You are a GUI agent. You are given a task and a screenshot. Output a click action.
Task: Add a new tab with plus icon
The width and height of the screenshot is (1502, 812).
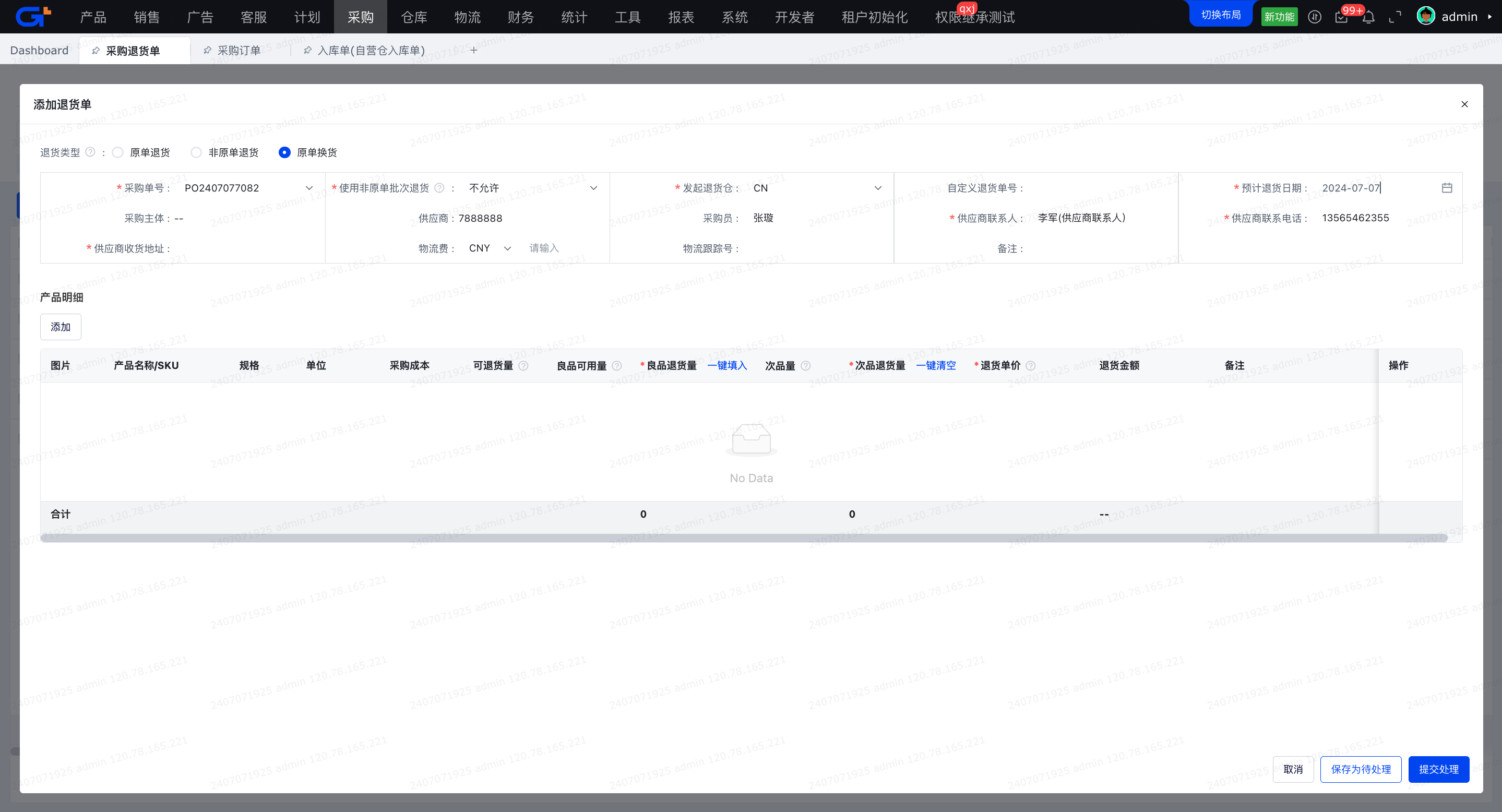(474, 50)
